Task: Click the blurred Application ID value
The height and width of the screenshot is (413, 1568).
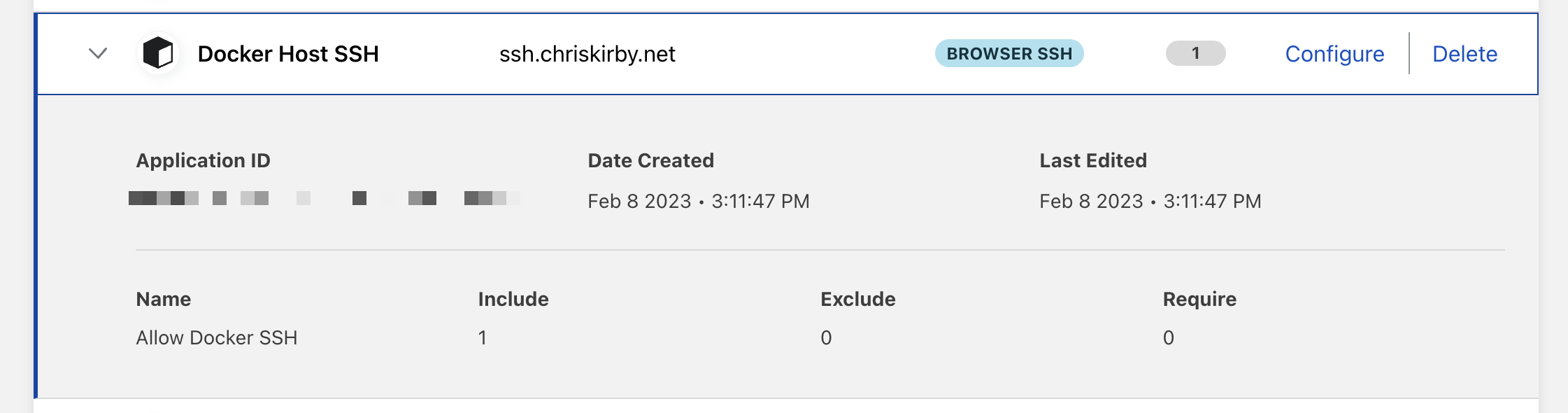Action: point(325,198)
